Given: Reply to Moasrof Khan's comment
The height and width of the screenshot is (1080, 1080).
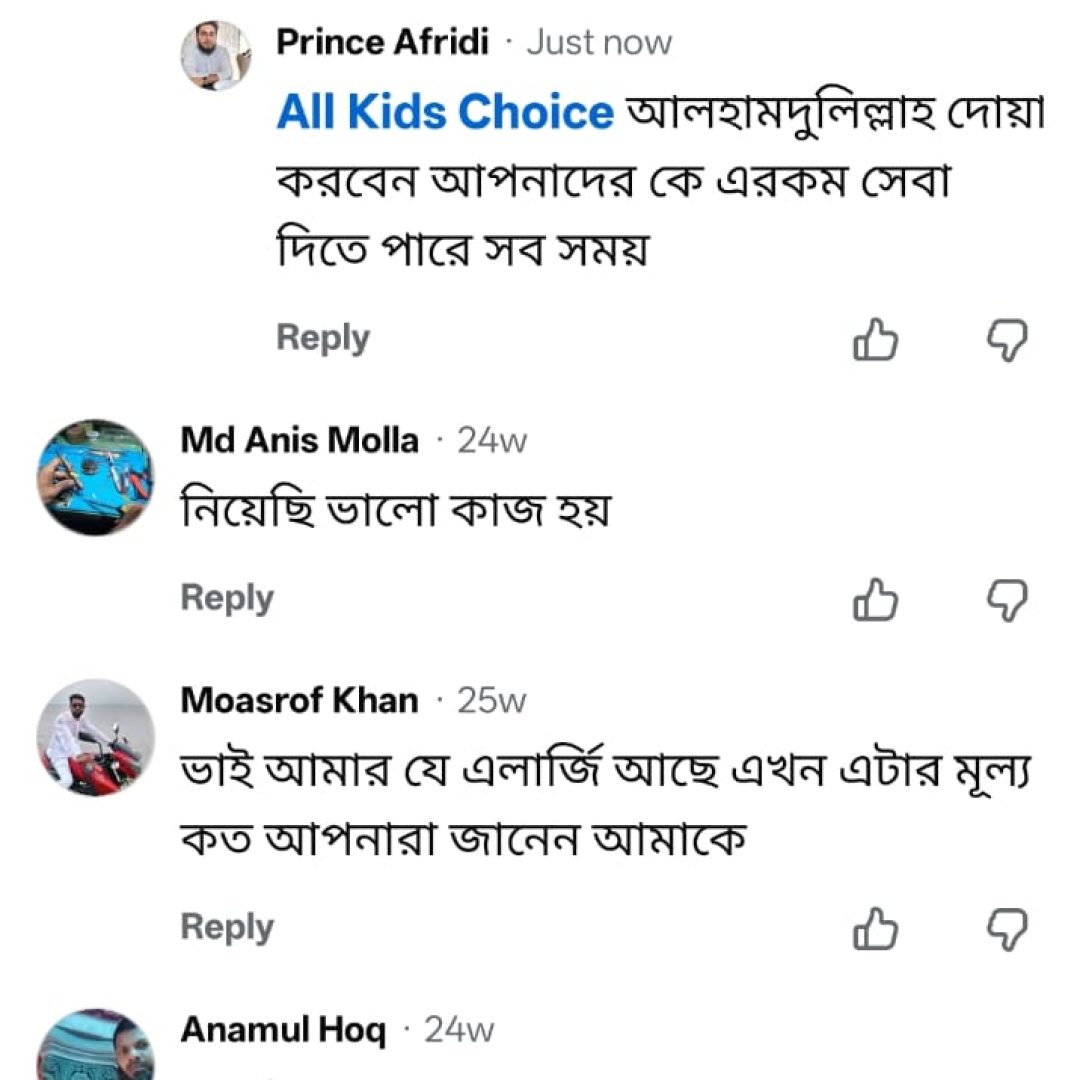Looking at the screenshot, I should (x=227, y=927).
